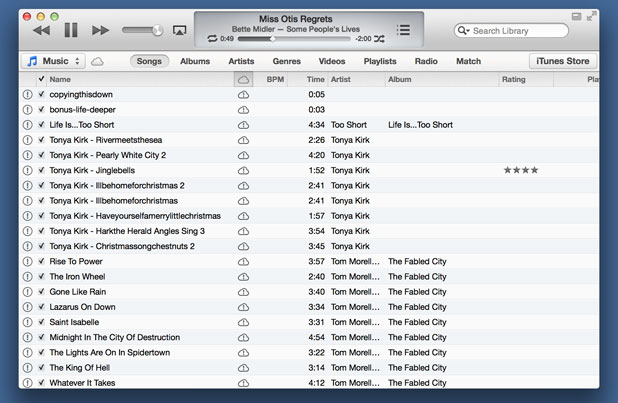Download Tonya Kirk - Christmassongchestnuts 2 from iCloud
Screen dimensions: 618x403
(x=244, y=246)
